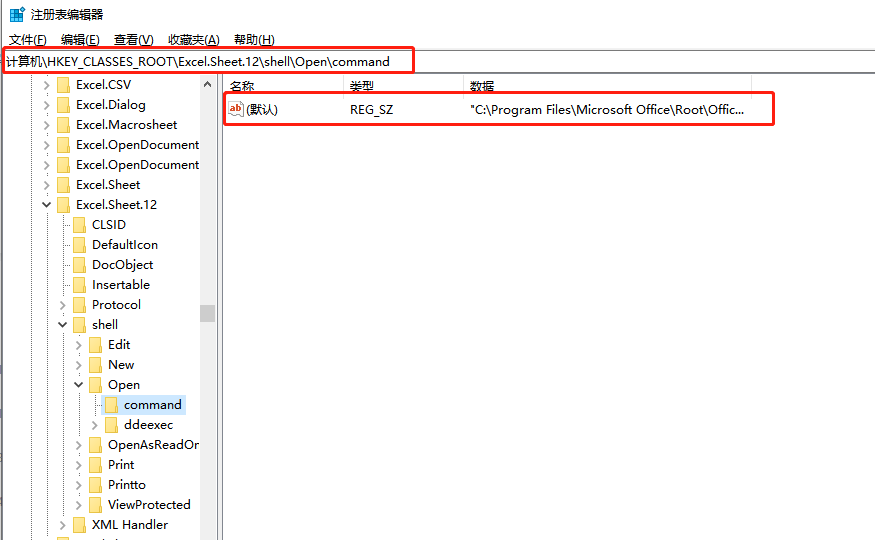Collapse the shell key
The image size is (875, 540).
pyautogui.click(x=62, y=325)
